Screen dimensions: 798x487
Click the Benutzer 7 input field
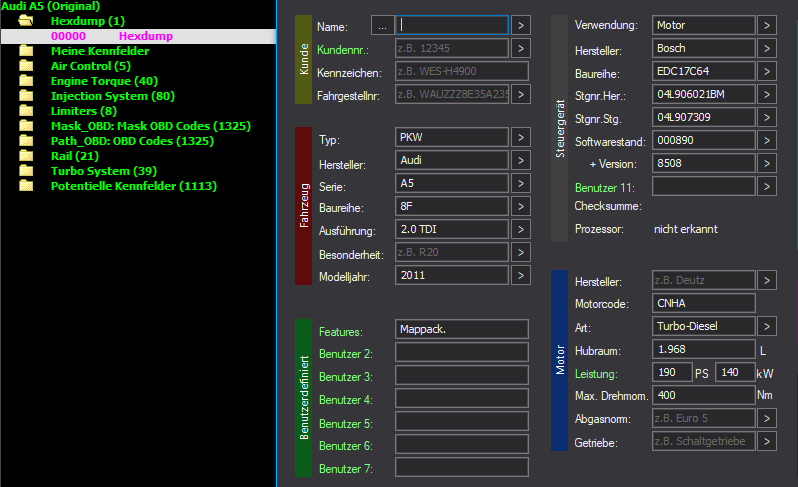tap(462, 467)
